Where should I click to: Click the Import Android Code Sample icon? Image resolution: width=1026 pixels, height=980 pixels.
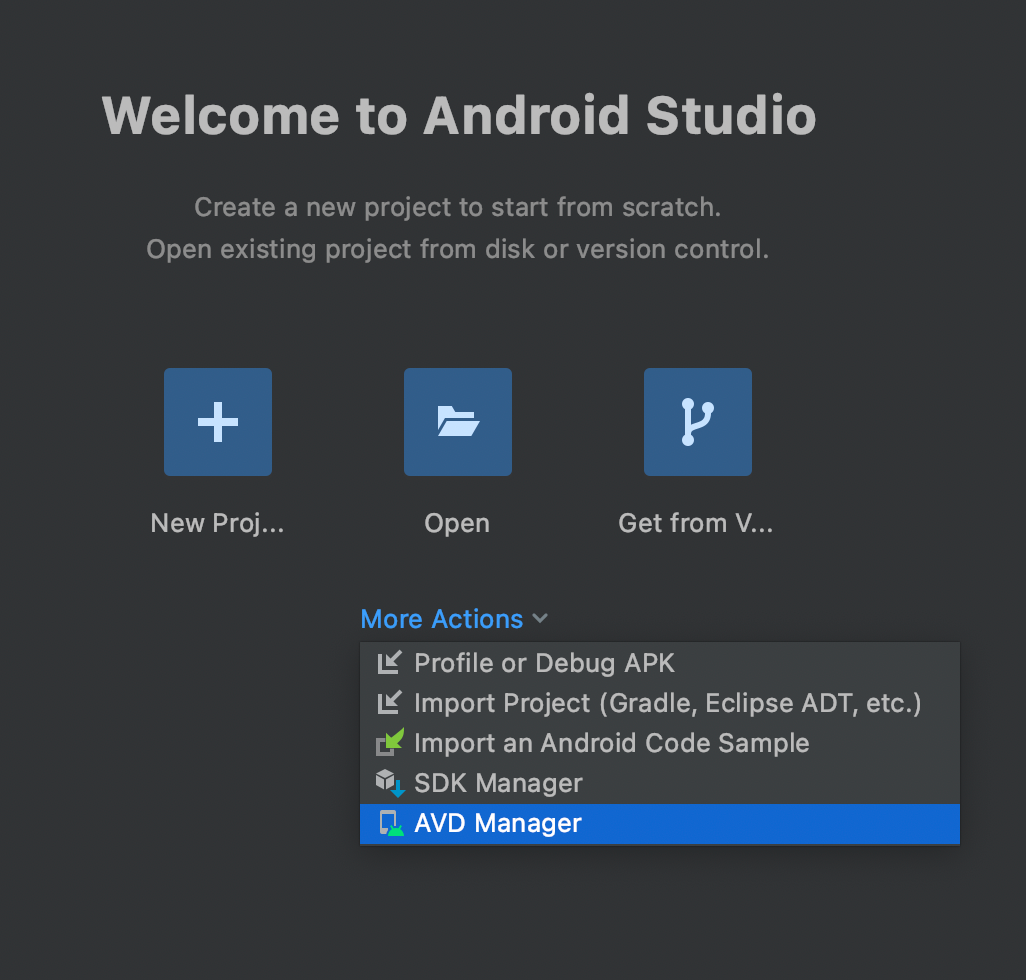tap(390, 743)
